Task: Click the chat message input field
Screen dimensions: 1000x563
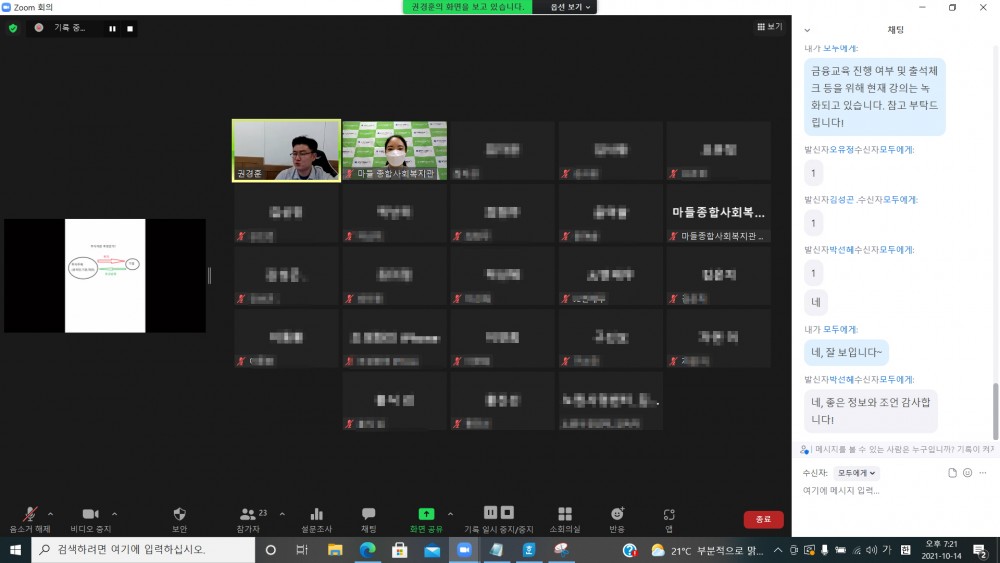Action: [890, 491]
